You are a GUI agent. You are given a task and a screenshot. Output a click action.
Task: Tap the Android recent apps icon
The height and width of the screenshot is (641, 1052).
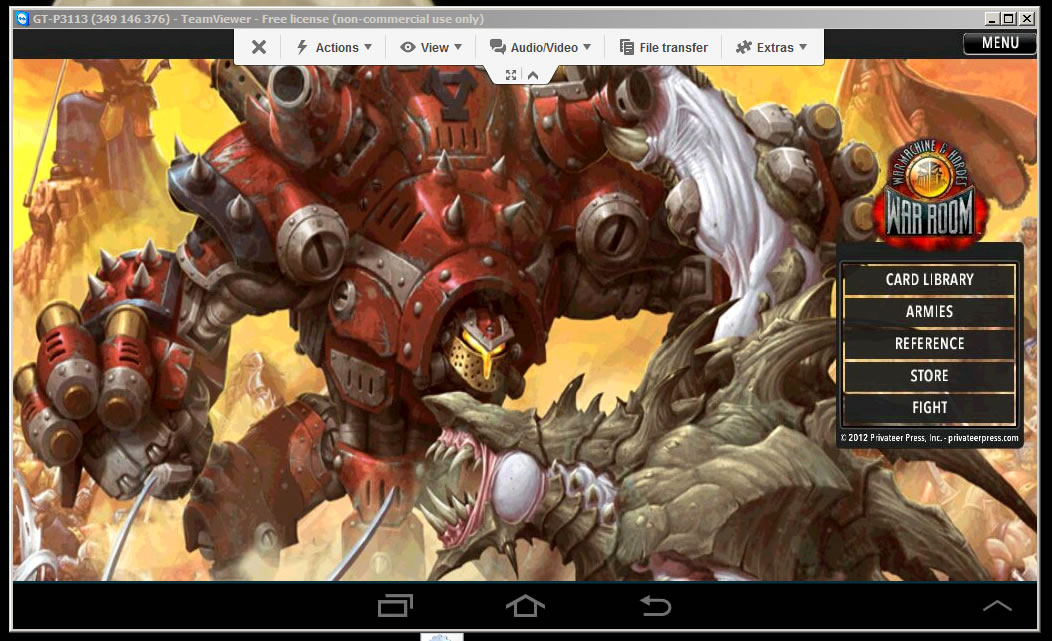click(x=395, y=605)
